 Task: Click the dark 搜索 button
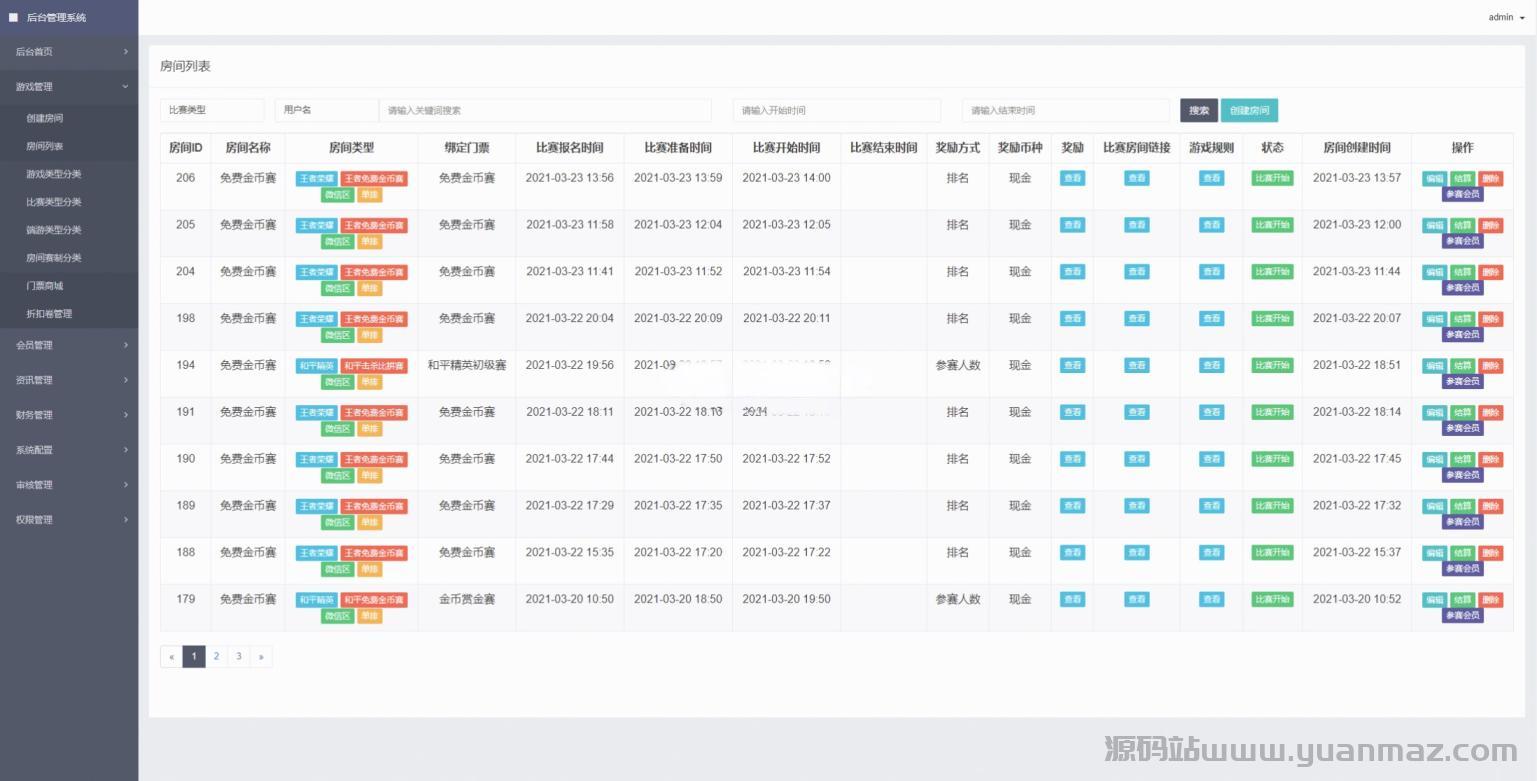pos(1198,110)
